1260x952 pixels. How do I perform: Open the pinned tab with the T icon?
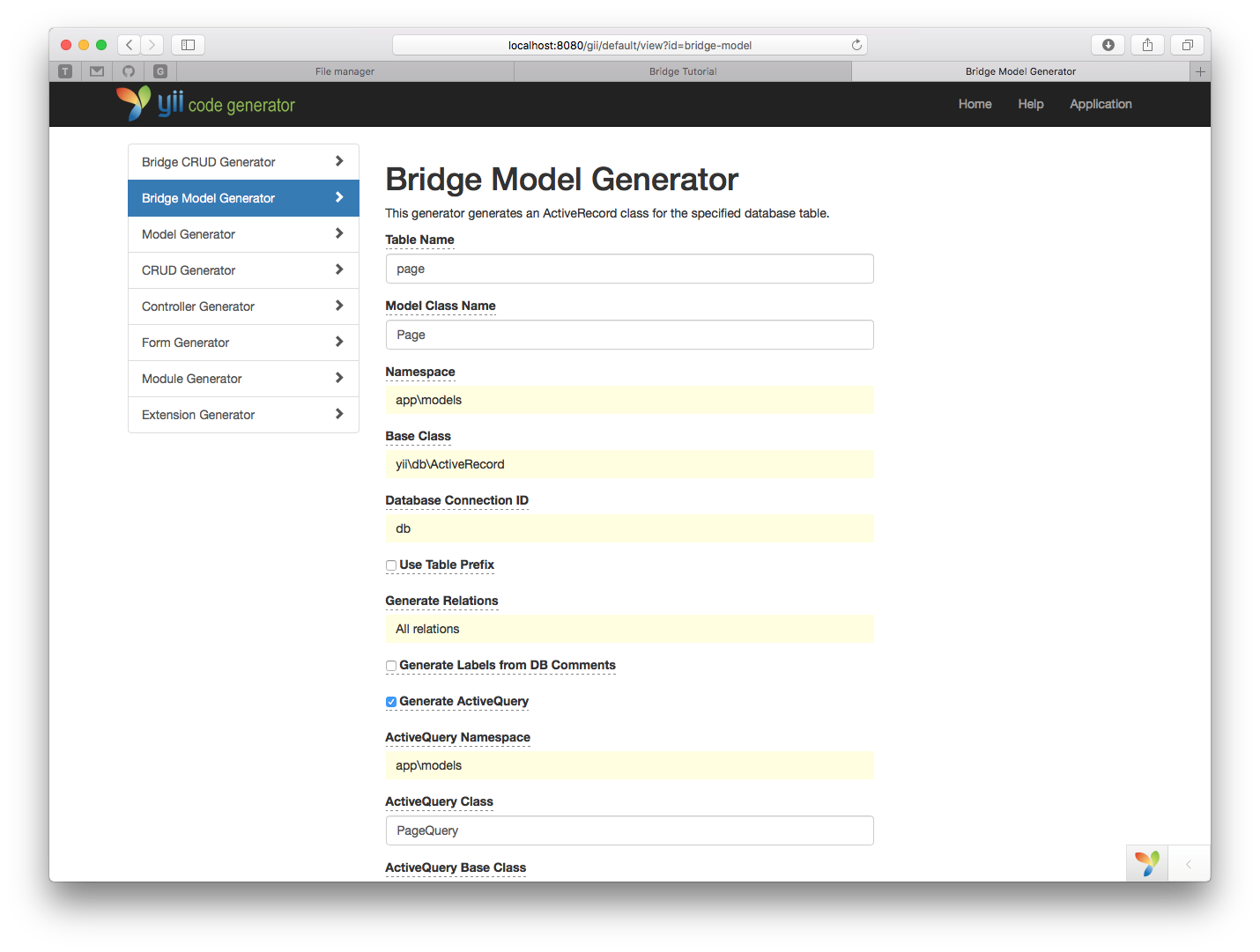(x=65, y=71)
